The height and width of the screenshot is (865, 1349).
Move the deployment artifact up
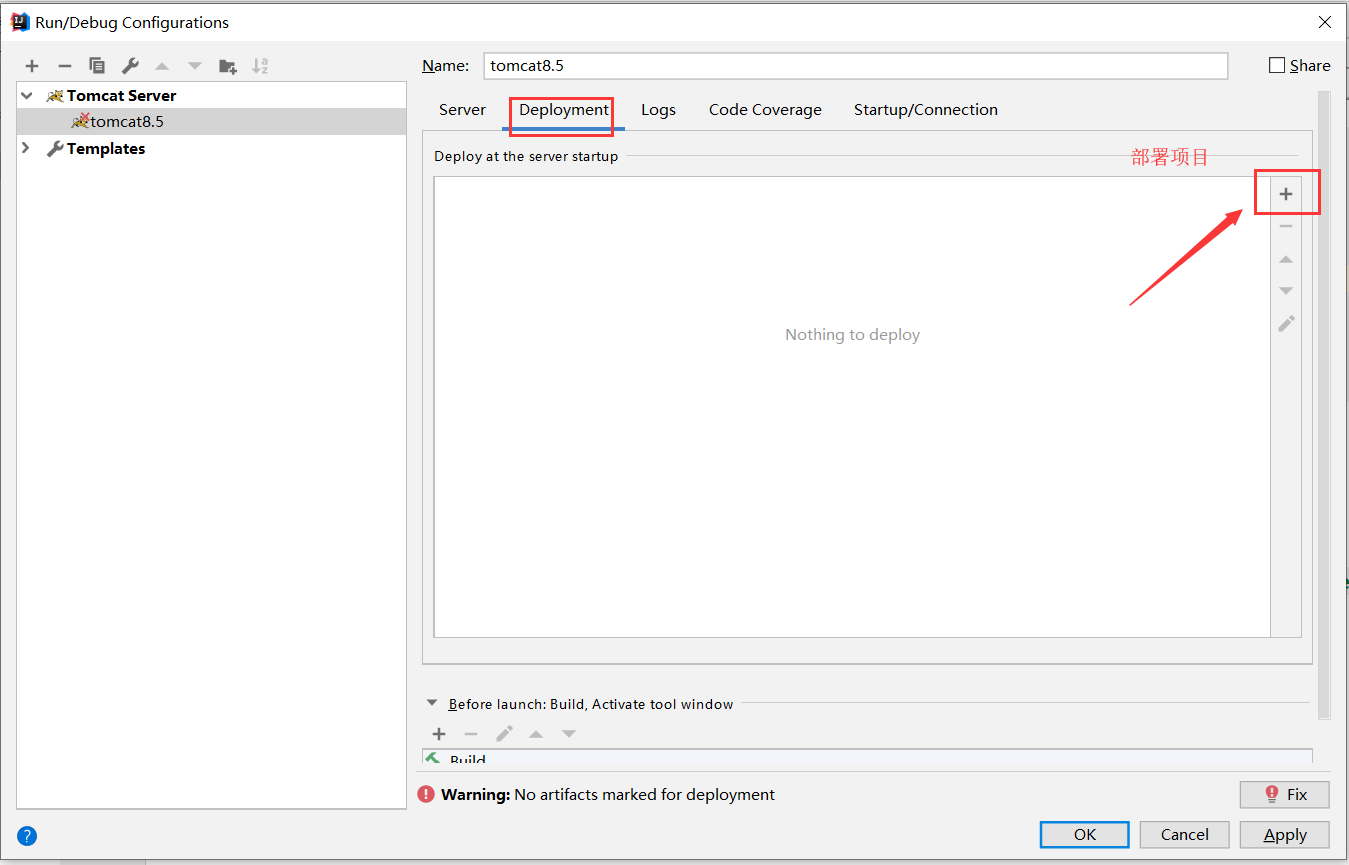tap(1286, 258)
